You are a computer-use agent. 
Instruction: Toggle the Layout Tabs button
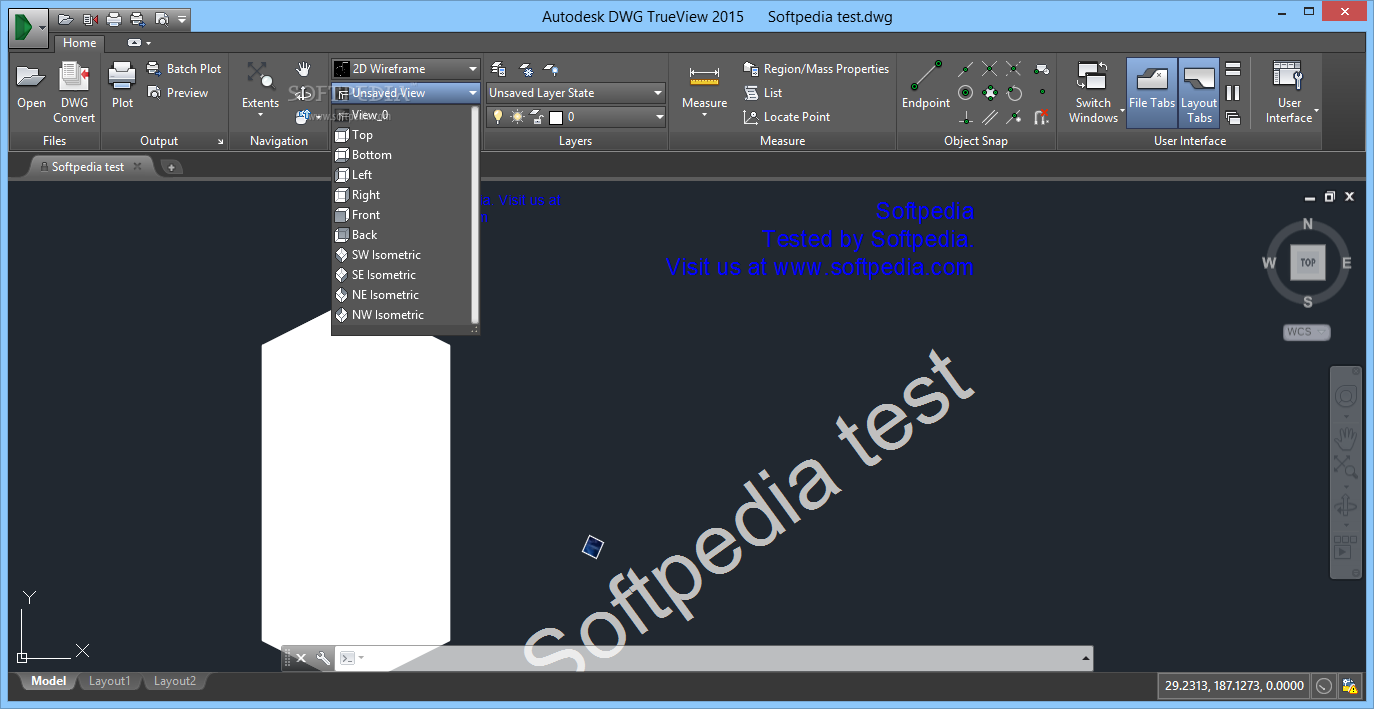point(1199,91)
